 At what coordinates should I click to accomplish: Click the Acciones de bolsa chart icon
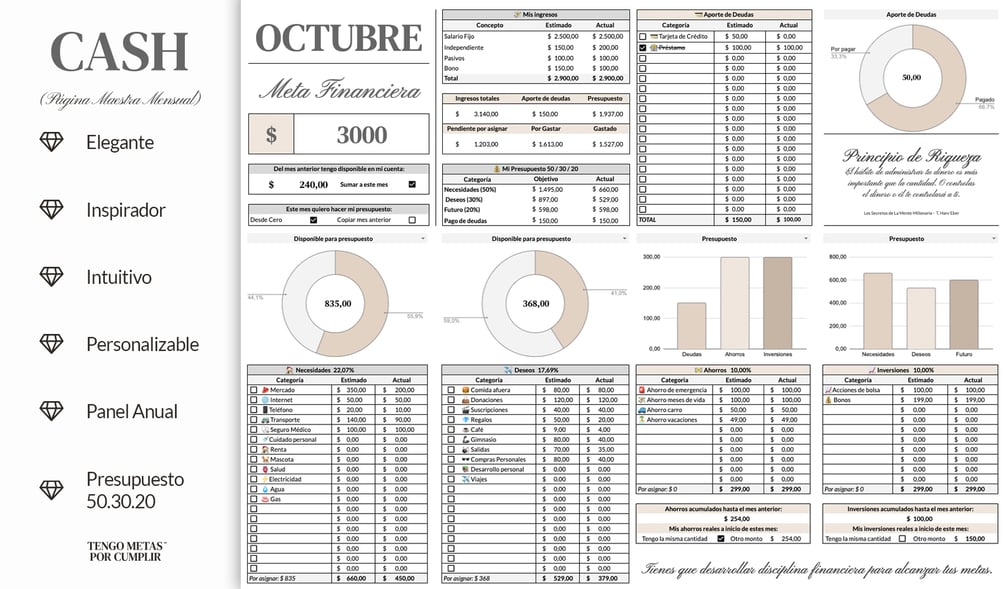click(x=828, y=390)
